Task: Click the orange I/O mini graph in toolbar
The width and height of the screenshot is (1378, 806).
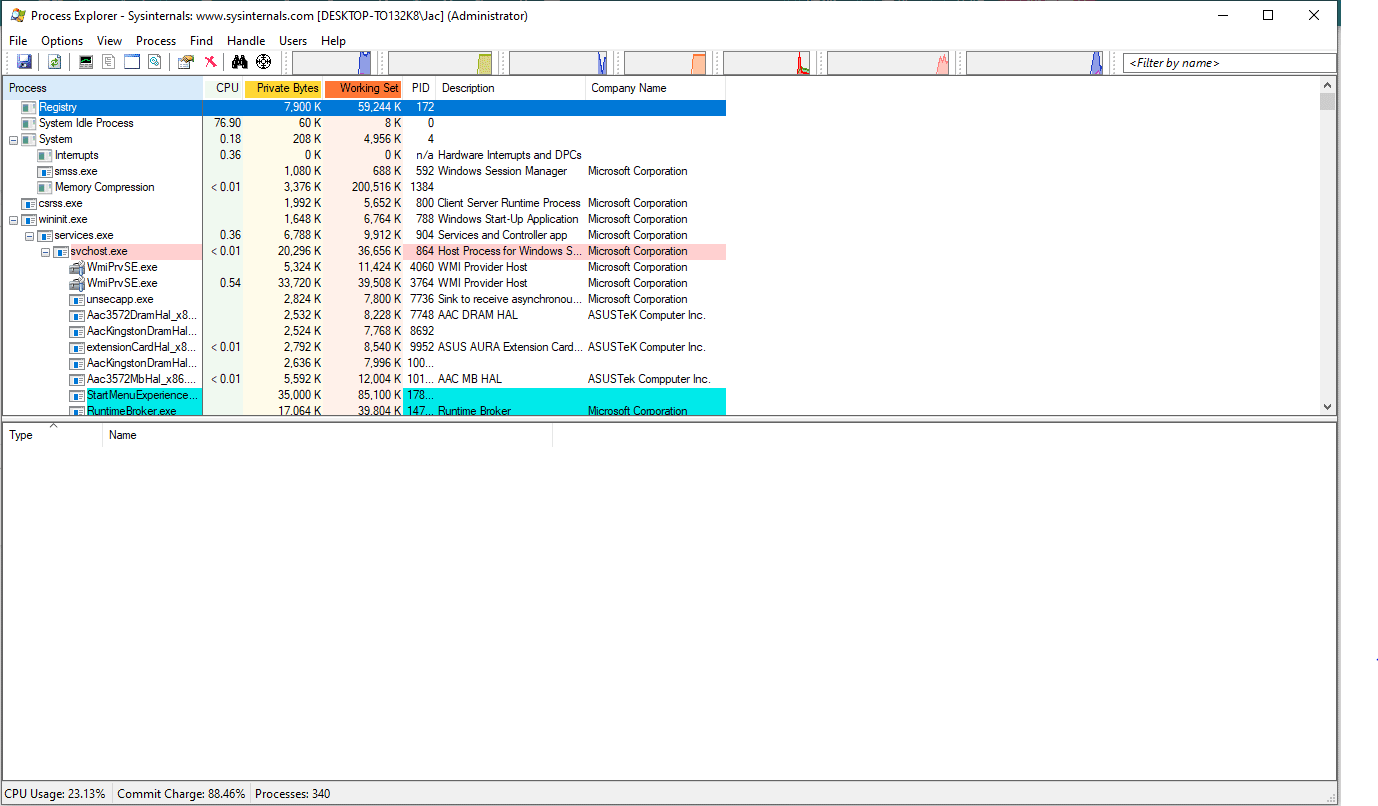Action: [x=664, y=63]
